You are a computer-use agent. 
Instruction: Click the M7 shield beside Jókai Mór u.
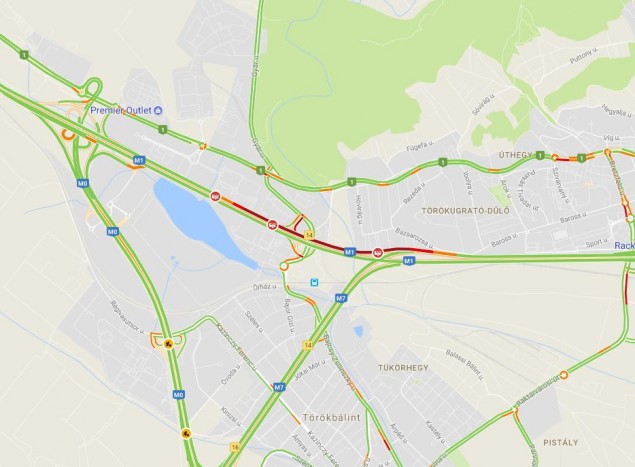pos(279,387)
